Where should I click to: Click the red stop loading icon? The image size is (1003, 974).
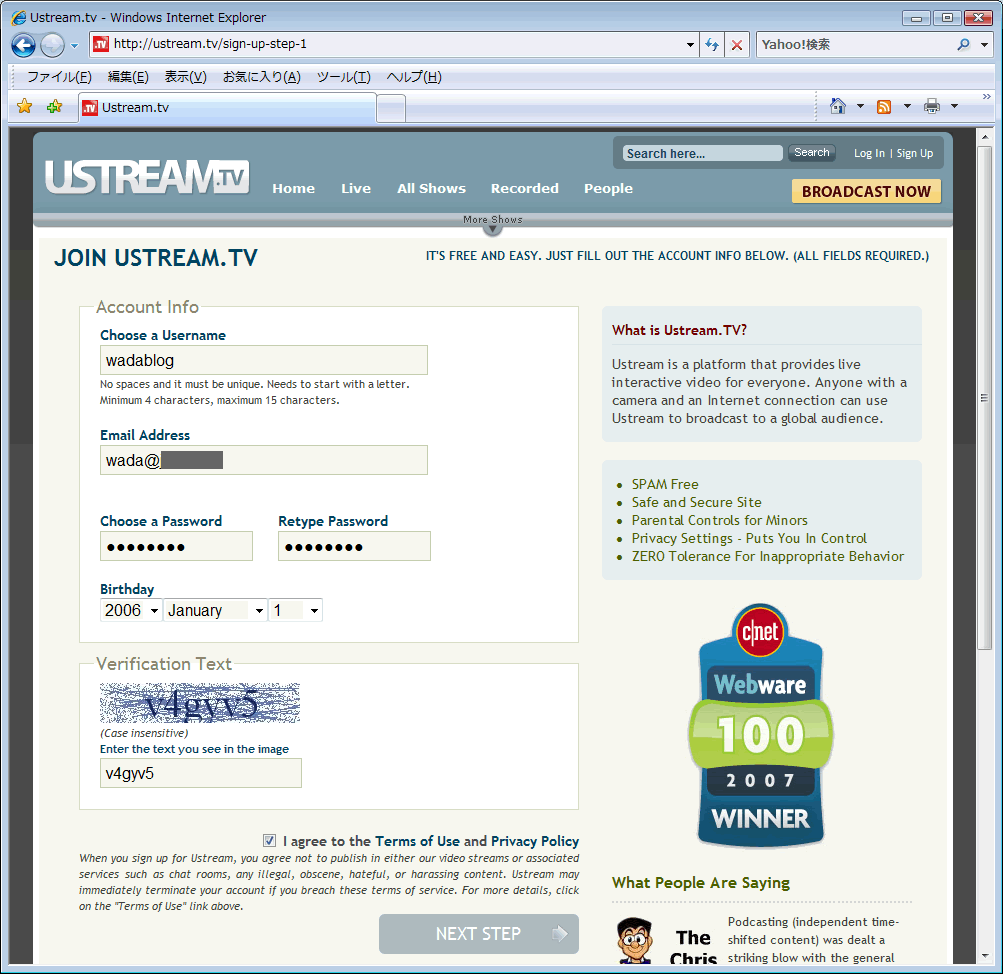pyautogui.click(x=737, y=45)
